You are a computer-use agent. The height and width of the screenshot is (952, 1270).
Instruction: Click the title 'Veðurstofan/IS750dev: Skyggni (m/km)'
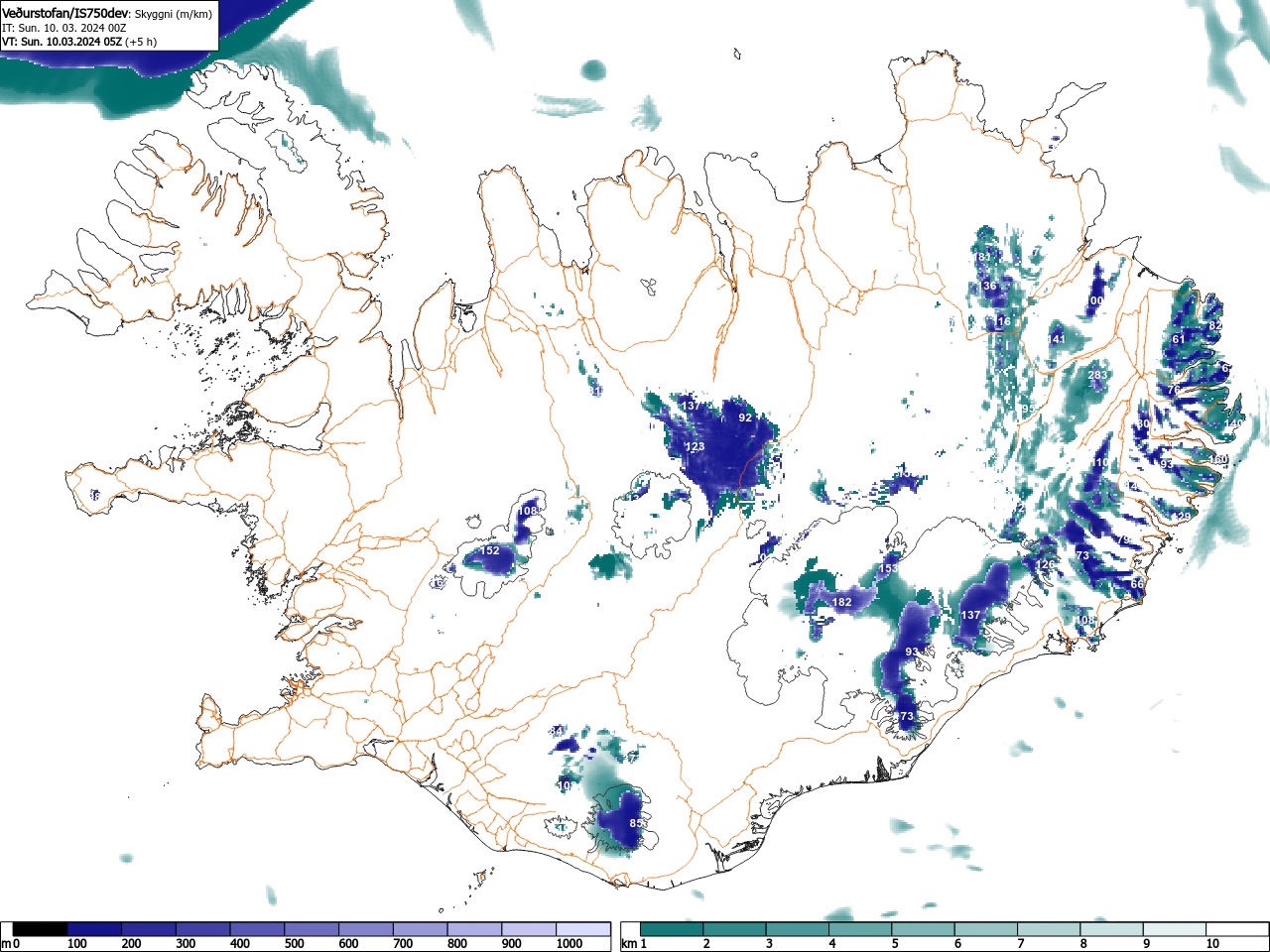[x=107, y=14]
